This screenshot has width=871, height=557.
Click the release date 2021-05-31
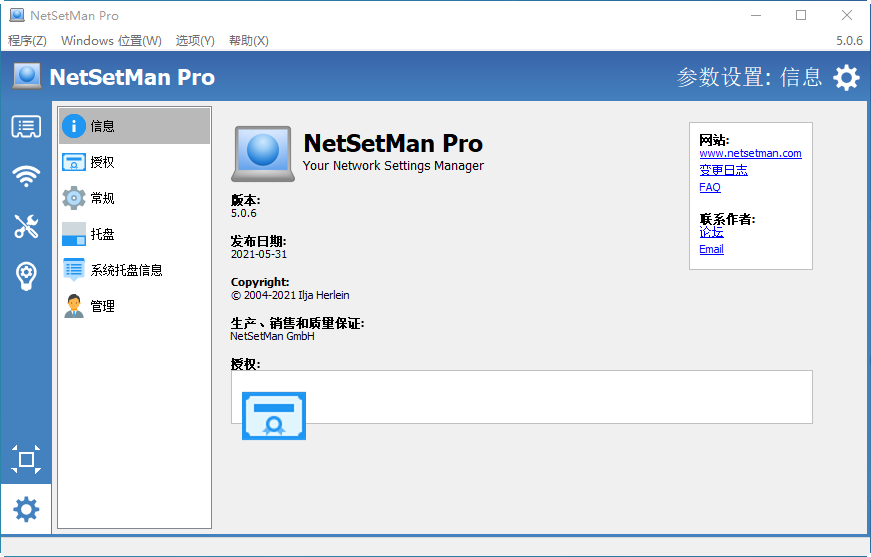(259, 254)
